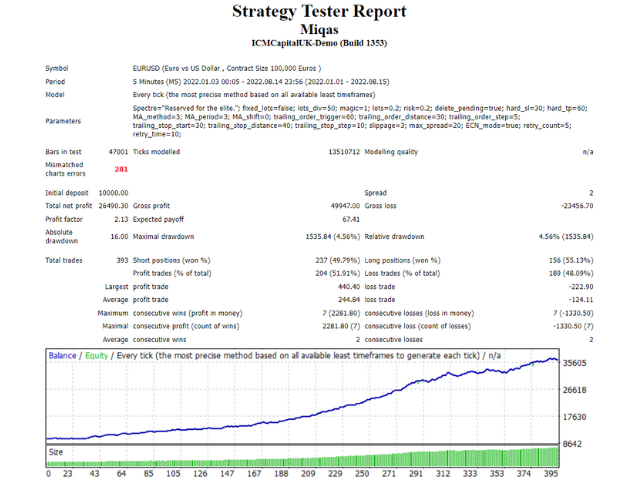The image size is (640, 480).
Task: Click the bars value '47001'
Action: pos(118,152)
